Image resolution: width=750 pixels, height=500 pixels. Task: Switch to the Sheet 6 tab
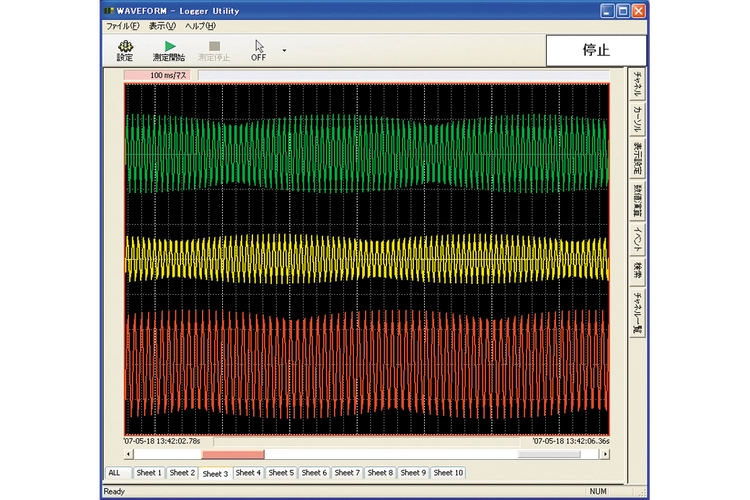click(x=314, y=473)
